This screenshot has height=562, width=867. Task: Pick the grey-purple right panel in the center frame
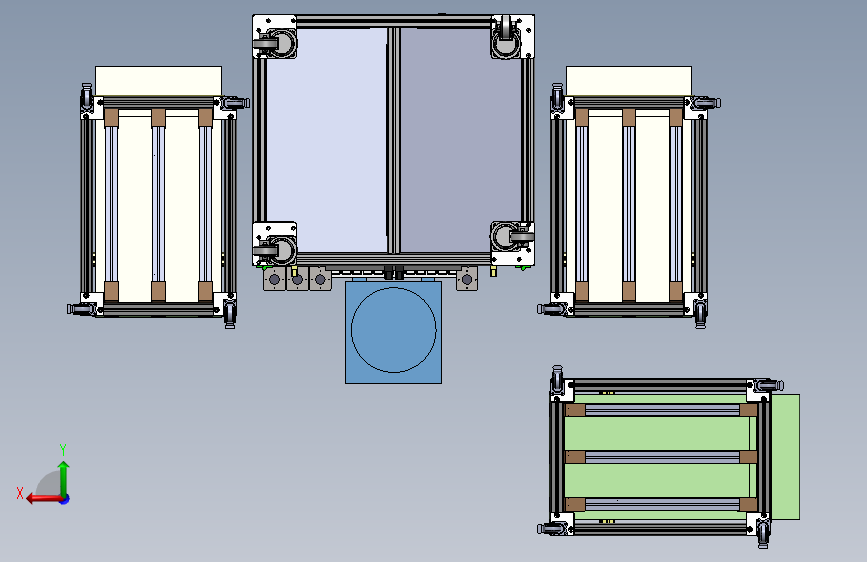point(460,141)
